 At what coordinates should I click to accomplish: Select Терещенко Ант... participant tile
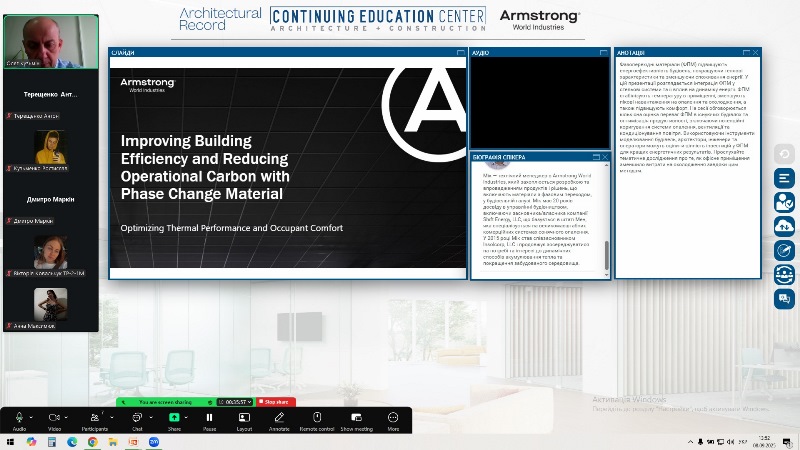pyautogui.click(x=51, y=95)
